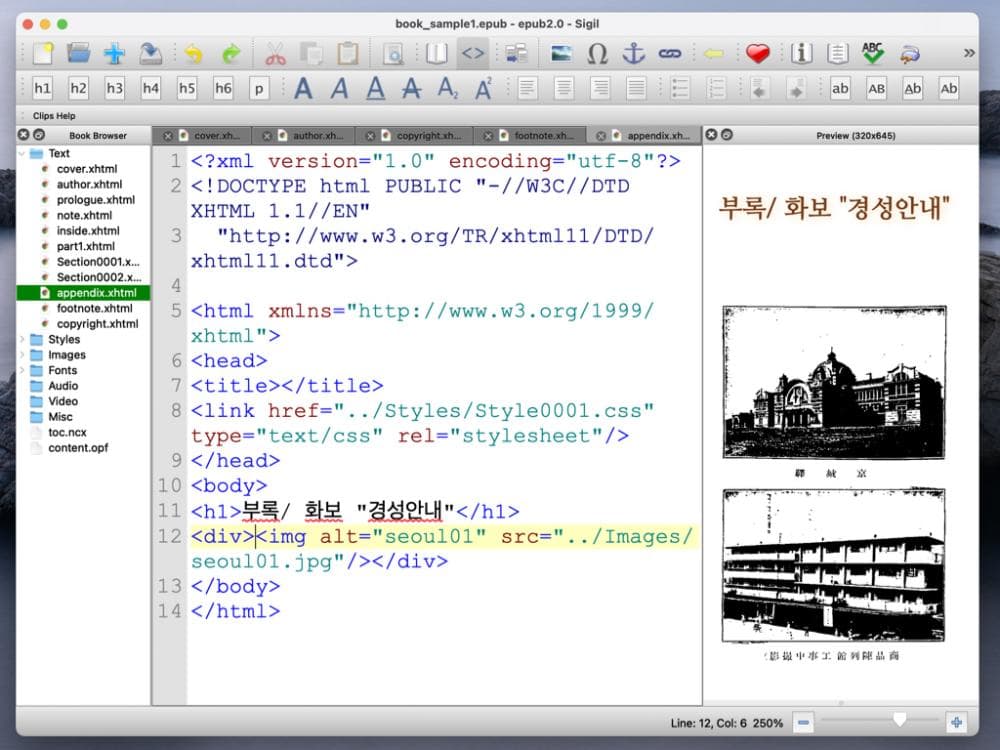
Task: Copy the selected text
Action: click(x=311, y=54)
